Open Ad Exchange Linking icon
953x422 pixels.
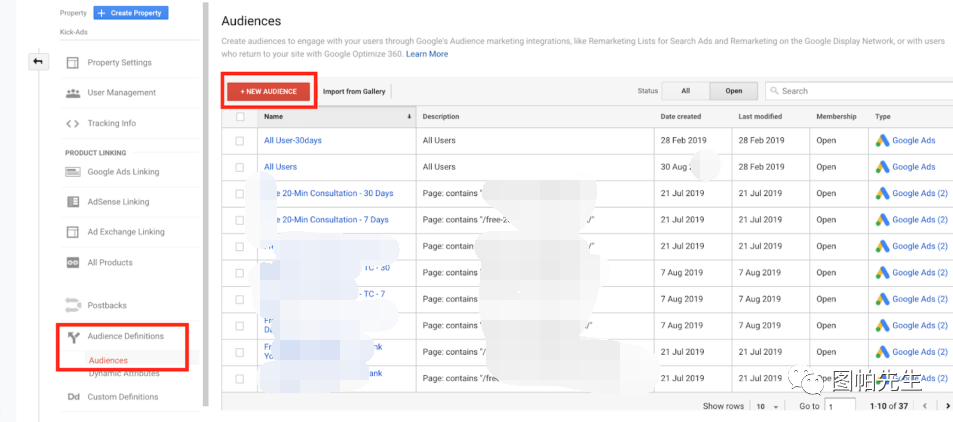pyautogui.click(x=72, y=232)
